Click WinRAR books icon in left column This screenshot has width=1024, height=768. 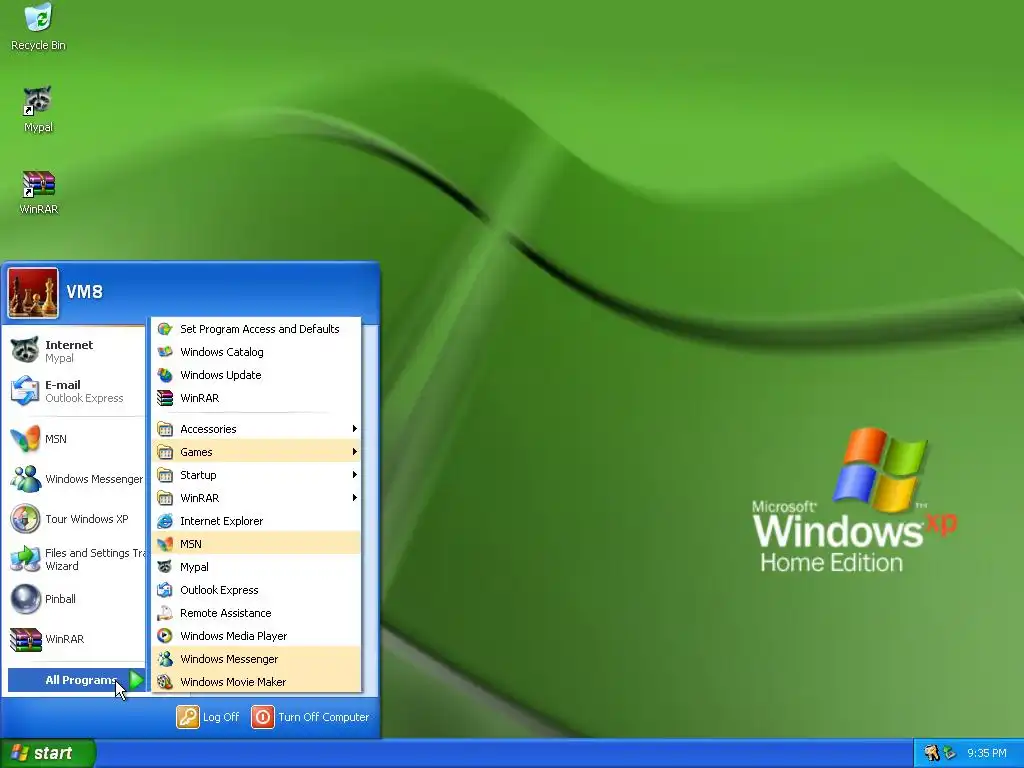pyautogui.click(x=25, y=639)
